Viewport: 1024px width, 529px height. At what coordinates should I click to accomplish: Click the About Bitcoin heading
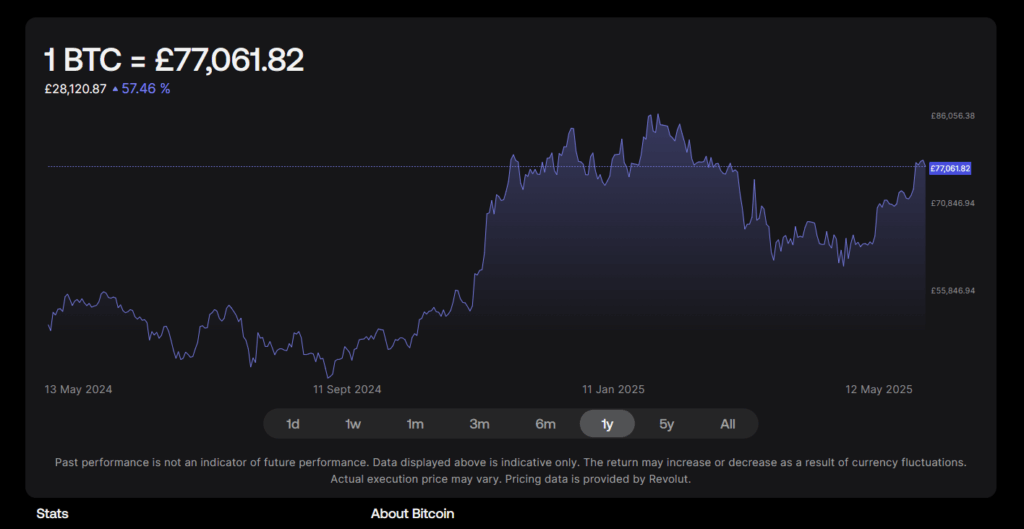[x=412, y=513]
